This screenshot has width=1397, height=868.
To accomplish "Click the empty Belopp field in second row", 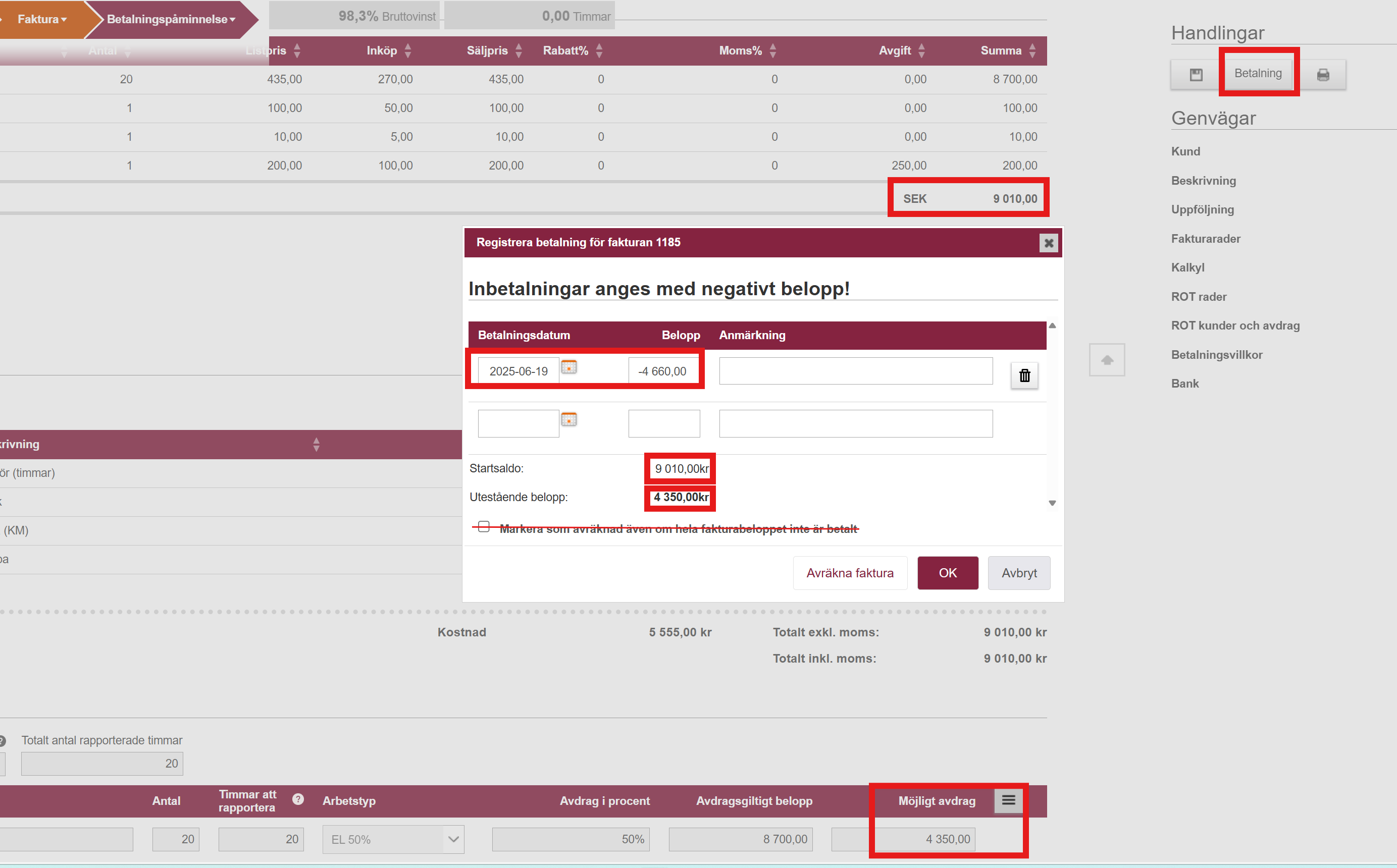I will [664, 424].
